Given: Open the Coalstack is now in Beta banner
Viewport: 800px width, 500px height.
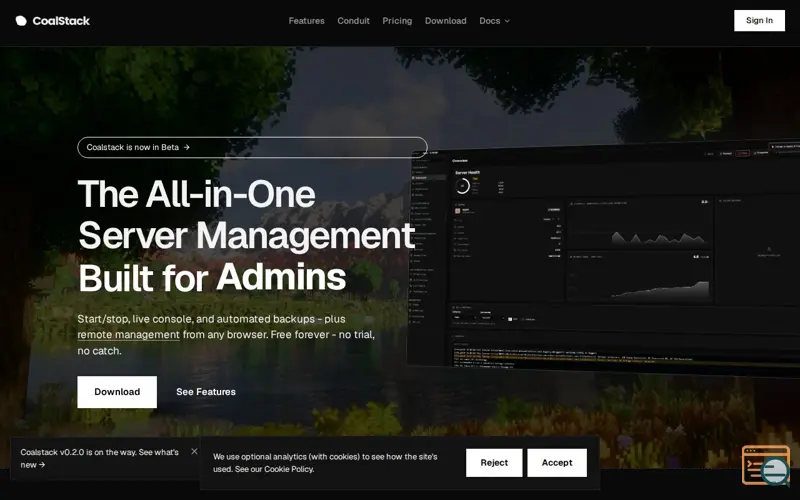Looking at the screenshot, I should 252,147.
